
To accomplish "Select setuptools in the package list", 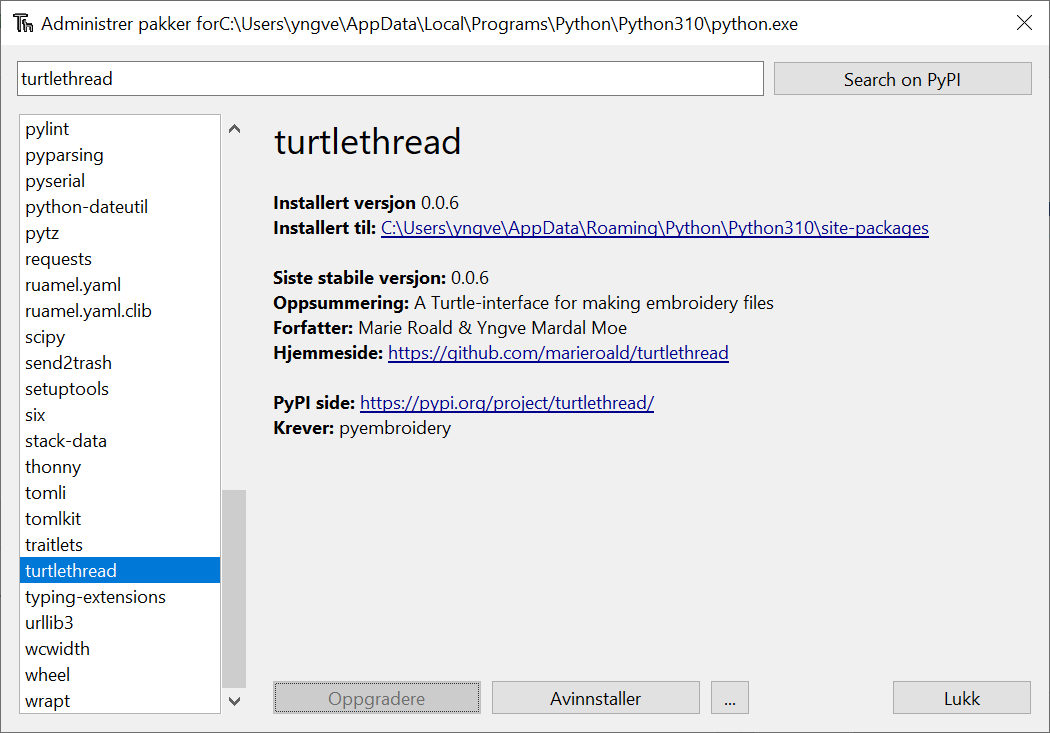I will (120, 389).
